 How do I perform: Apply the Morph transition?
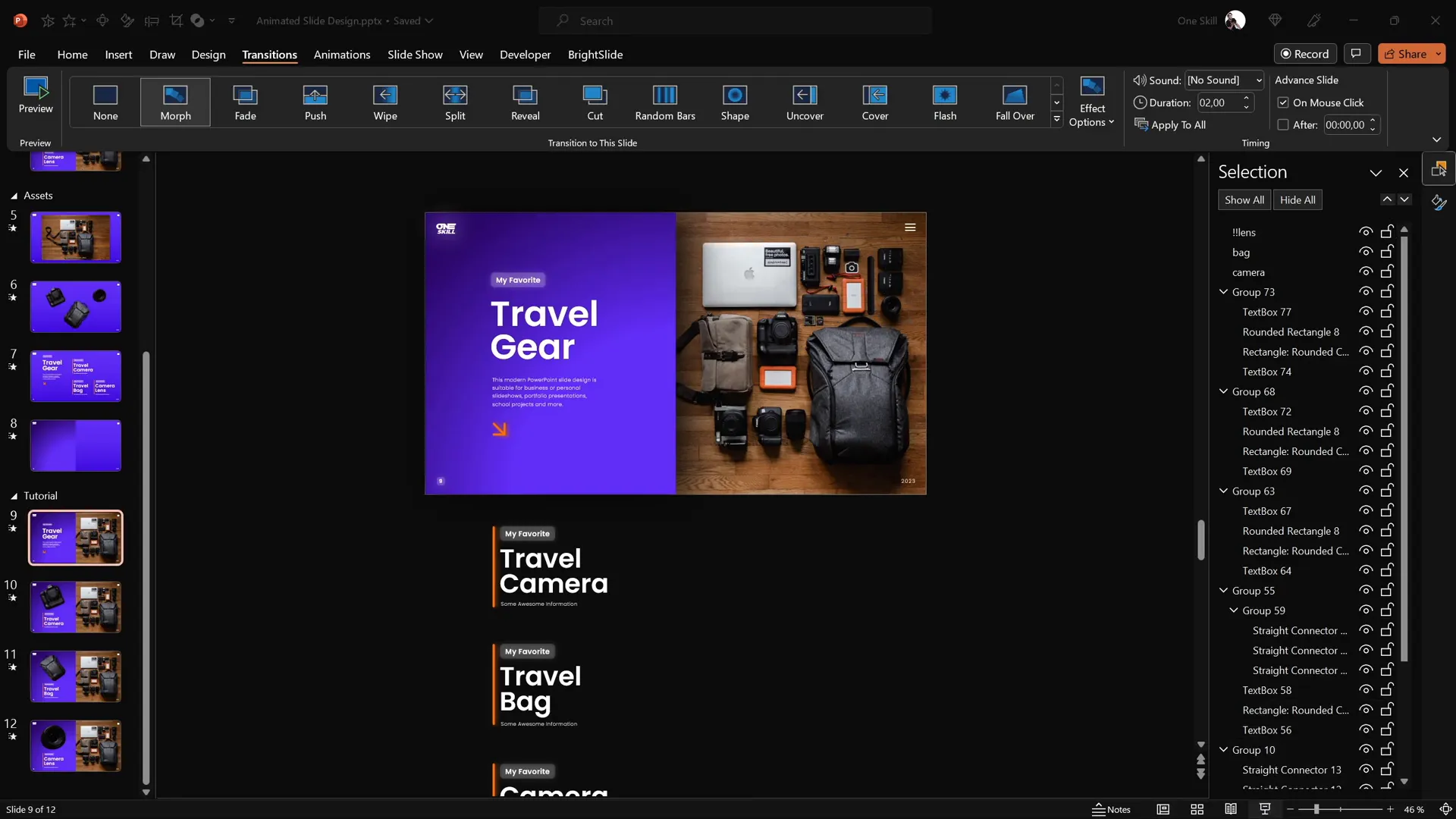pyautogui.click(x=175, y=102)
